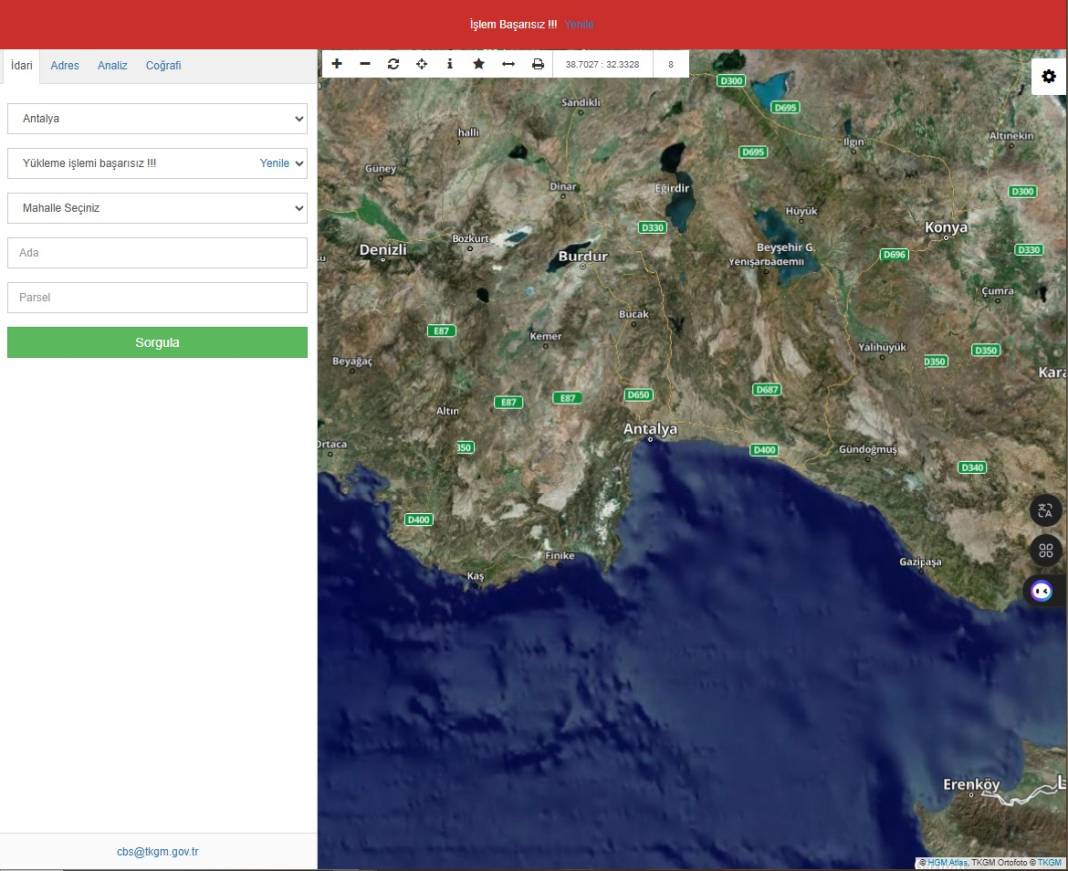Viewport: 1068px width, 871px height.
Task: Print the map with printer icon
Action: [x=538, y=64]
